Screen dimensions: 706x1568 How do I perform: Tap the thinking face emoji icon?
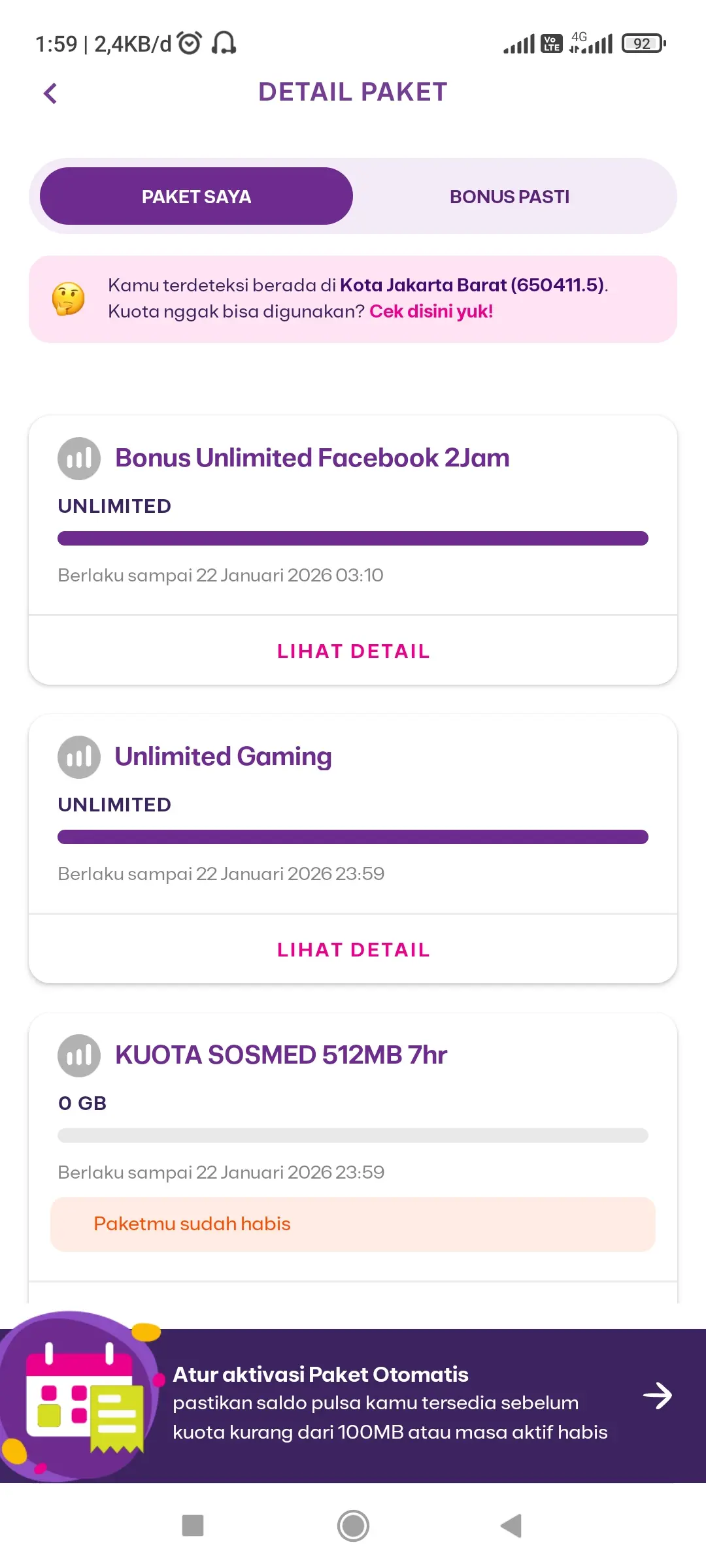click(69, 299)
